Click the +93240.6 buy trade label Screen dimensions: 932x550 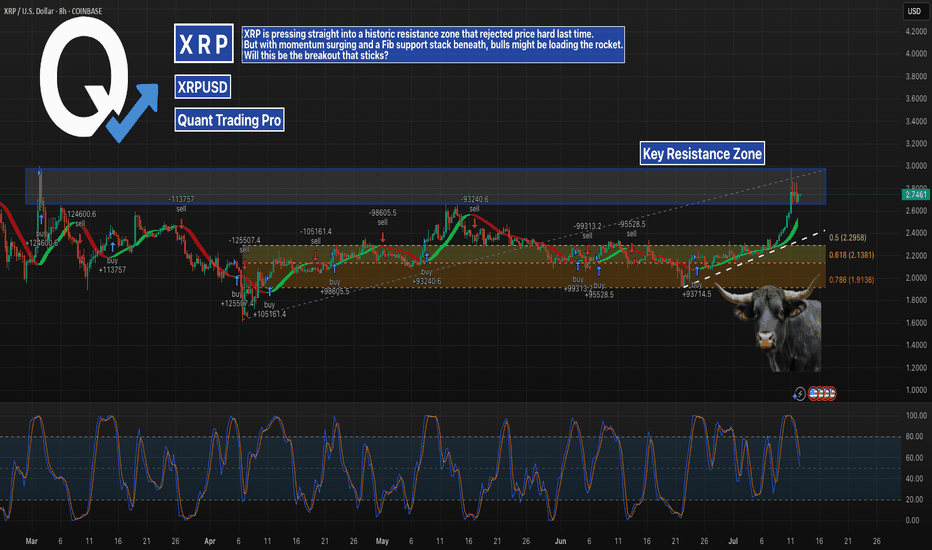point(427,276)
